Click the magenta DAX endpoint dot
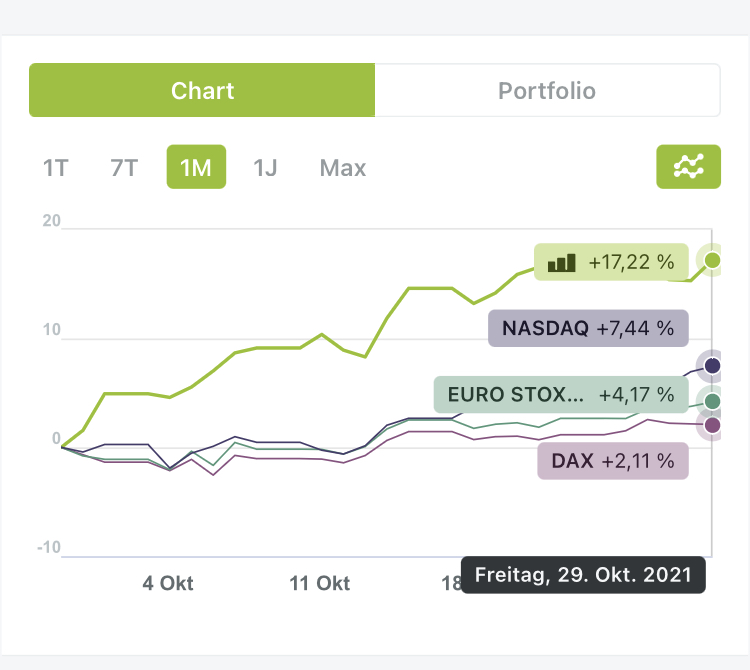This screenshot has height=670, width=750. tap(712, 426)
